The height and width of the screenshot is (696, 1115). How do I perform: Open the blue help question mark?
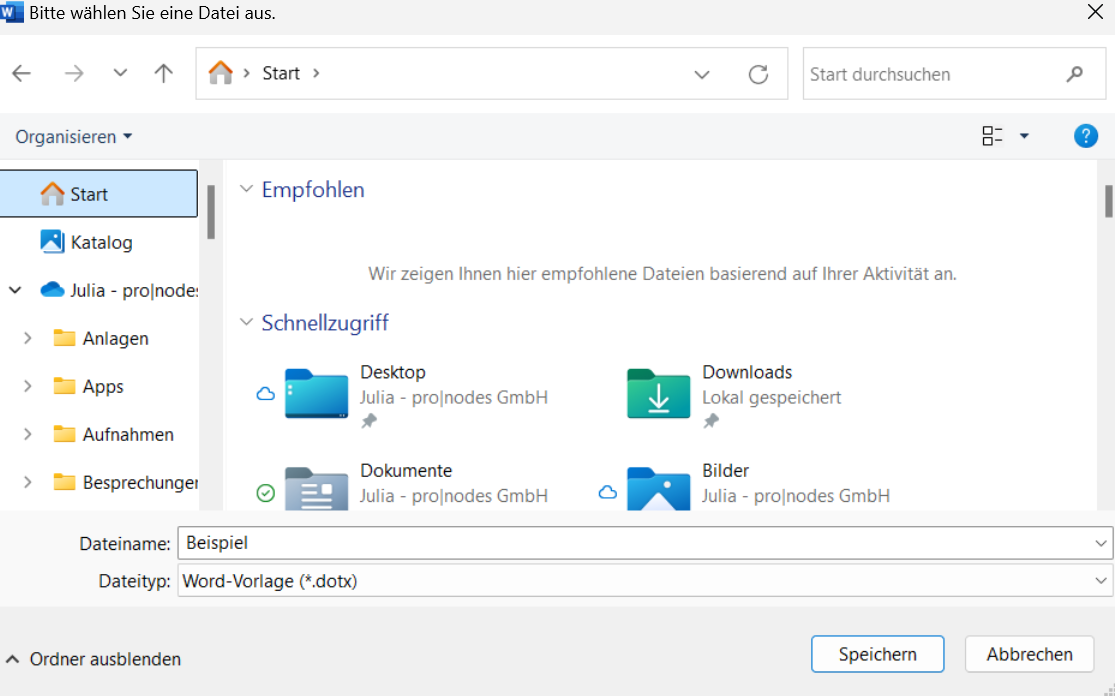coord(1085,136)
